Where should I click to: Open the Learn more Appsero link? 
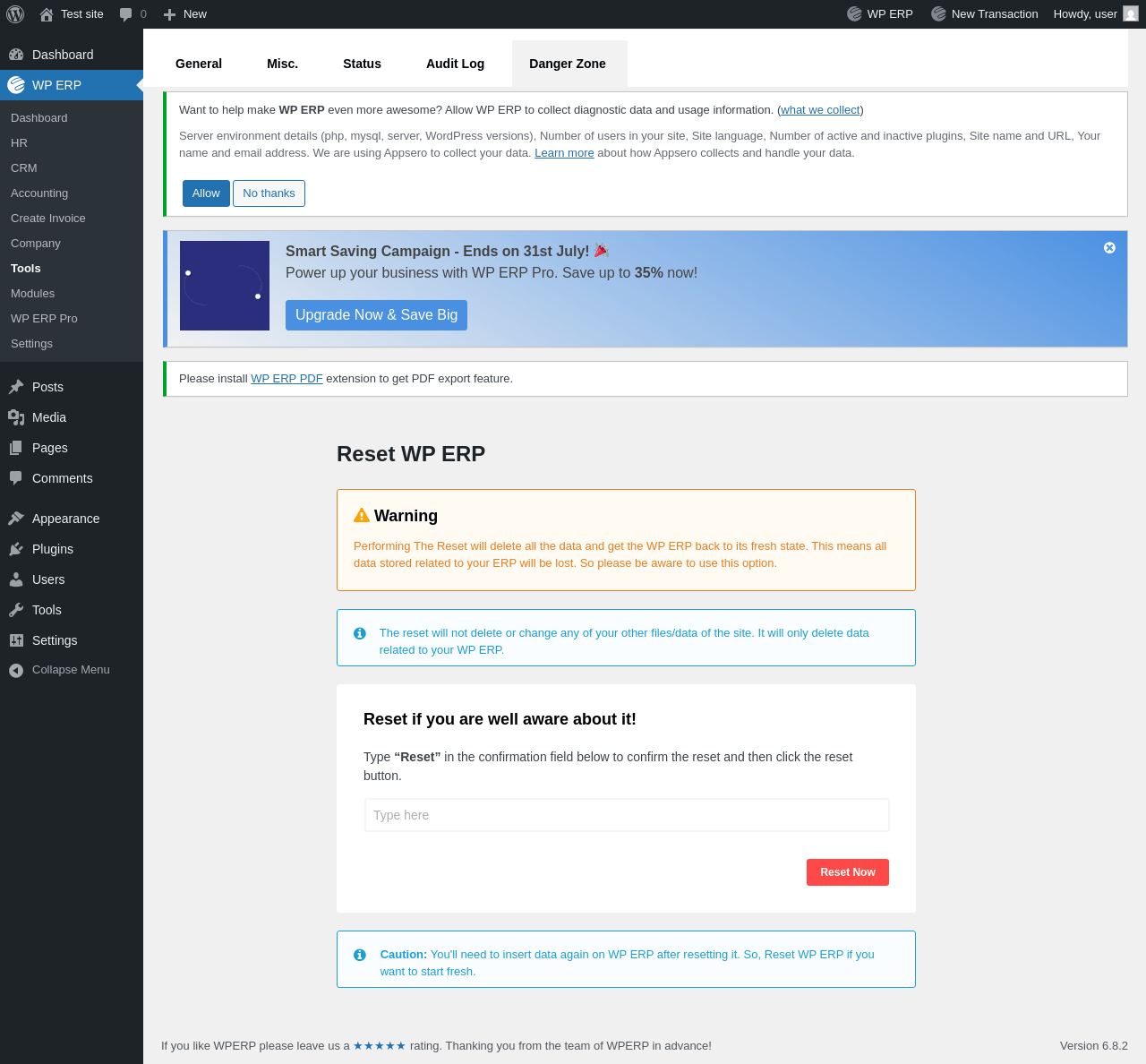[564, 153]
